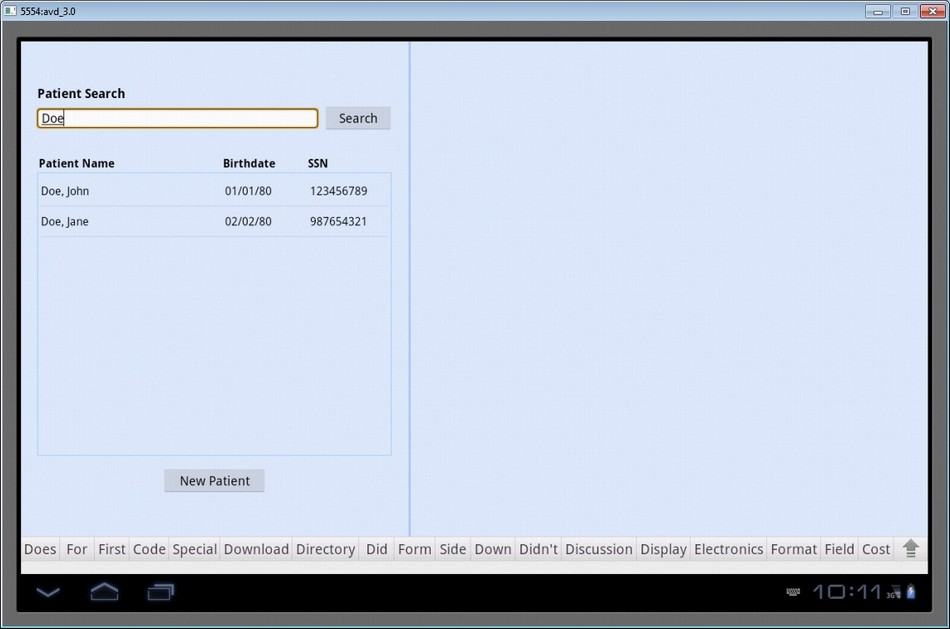The height and width of the screenshot is (629, 950).
Task: Pick the "Format" suggestion
Action: click(794, 549)
